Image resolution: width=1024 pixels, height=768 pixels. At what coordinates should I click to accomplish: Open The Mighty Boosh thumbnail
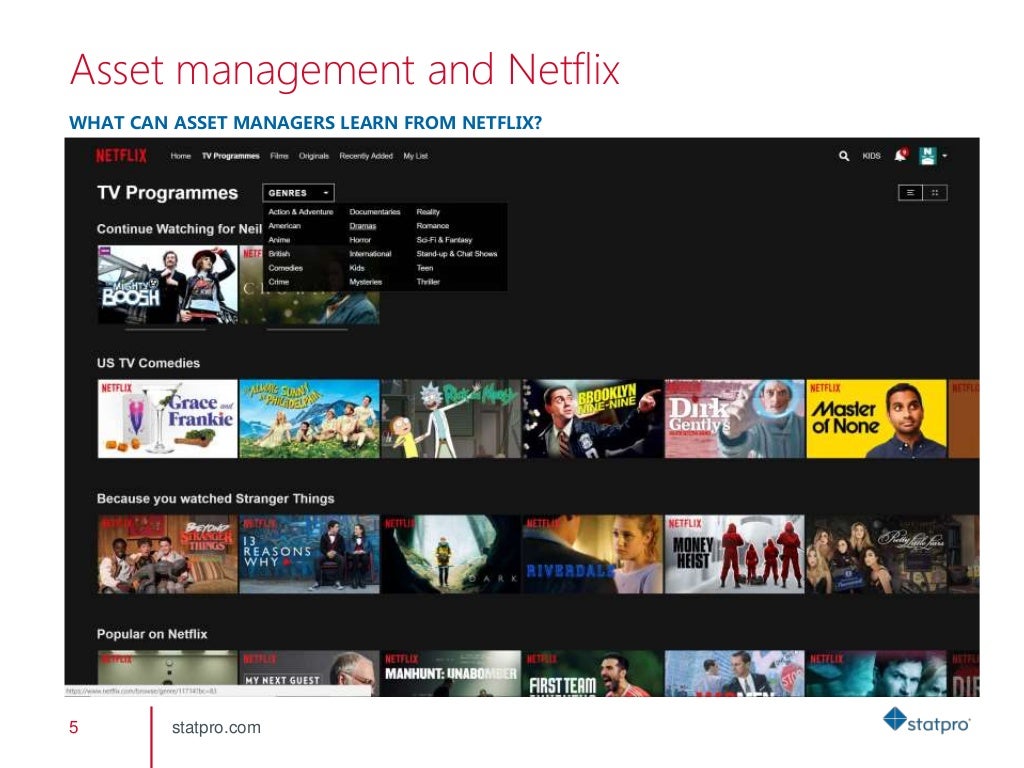click(168, 285)
